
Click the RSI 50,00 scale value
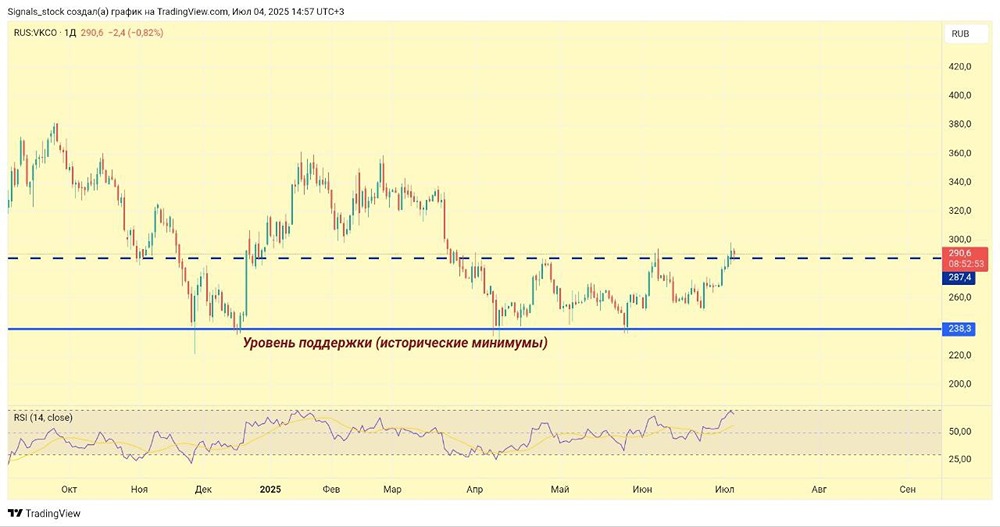960,431
